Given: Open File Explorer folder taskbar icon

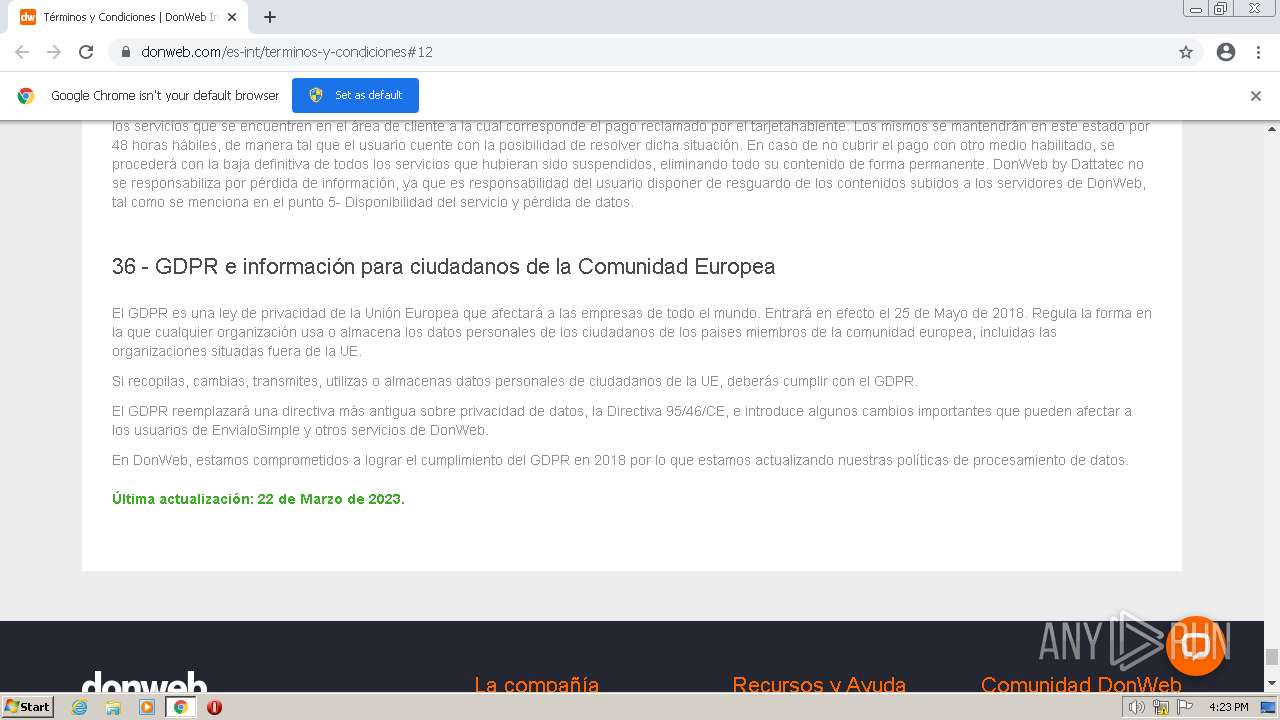Looking at the screenshot, I should (x=113, y=707).
